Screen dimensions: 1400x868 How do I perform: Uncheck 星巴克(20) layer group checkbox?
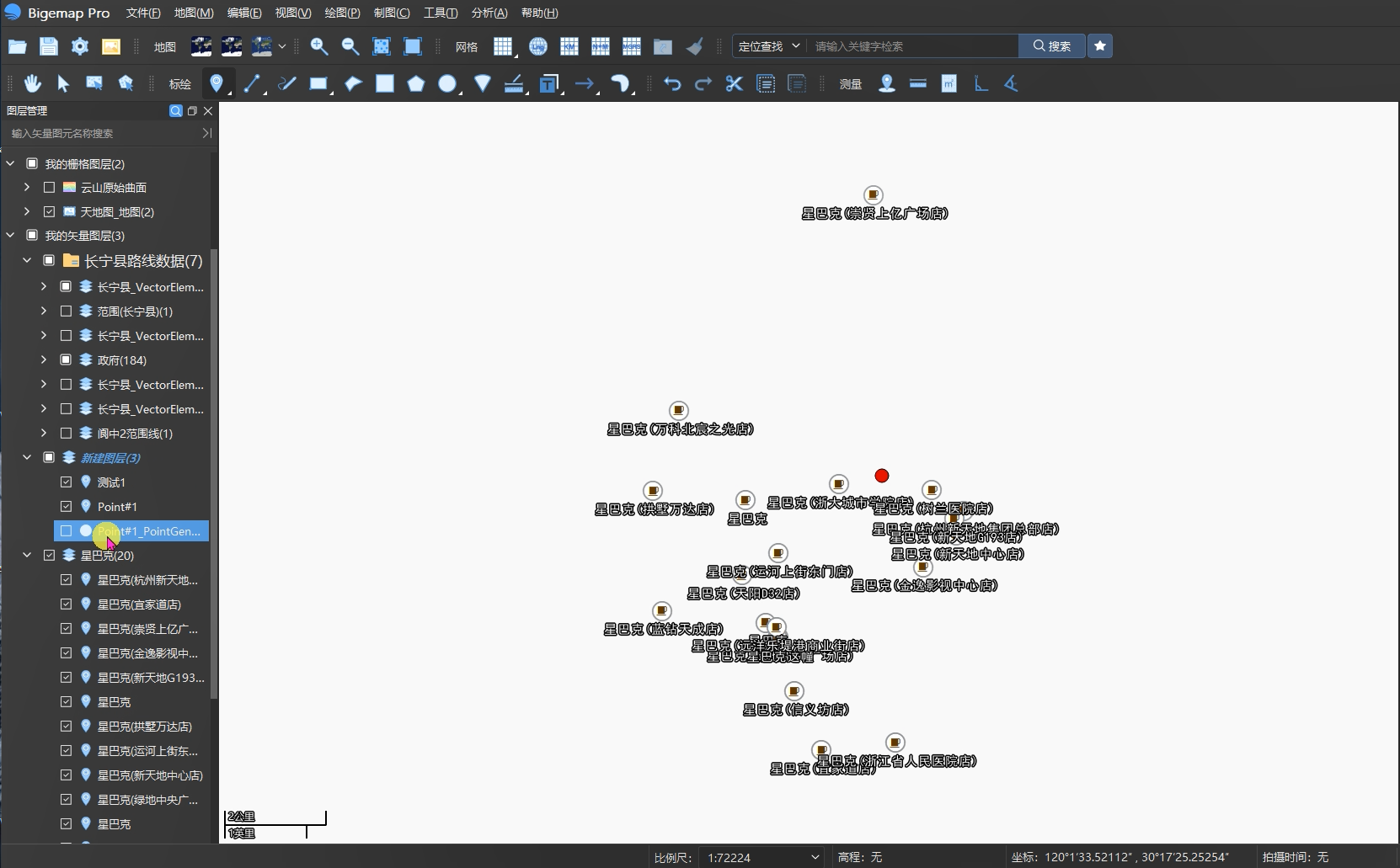pyautogui.click(x=49, y=555)
